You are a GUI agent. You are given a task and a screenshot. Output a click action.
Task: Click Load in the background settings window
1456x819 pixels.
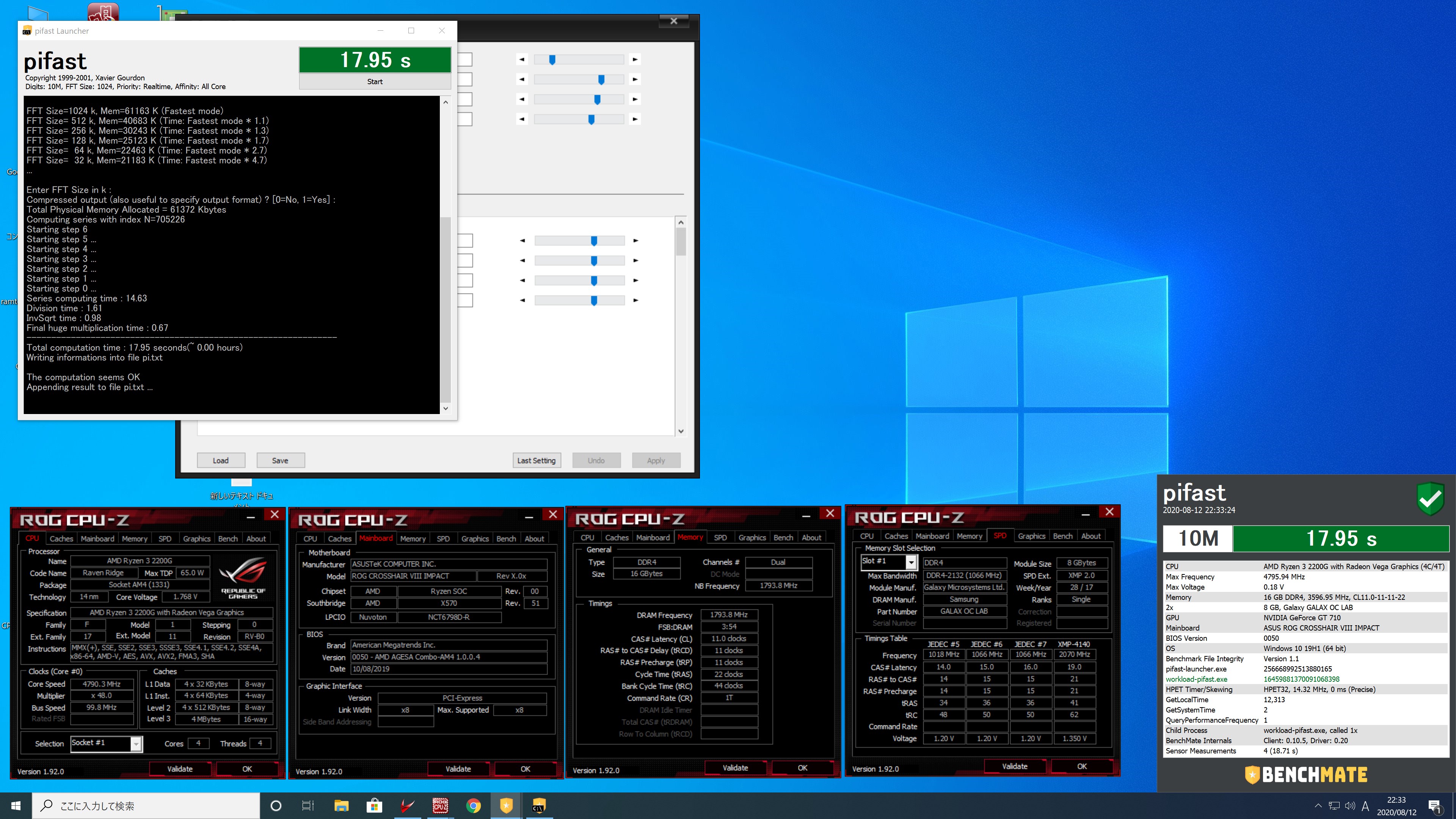click(x=220, y=460)
